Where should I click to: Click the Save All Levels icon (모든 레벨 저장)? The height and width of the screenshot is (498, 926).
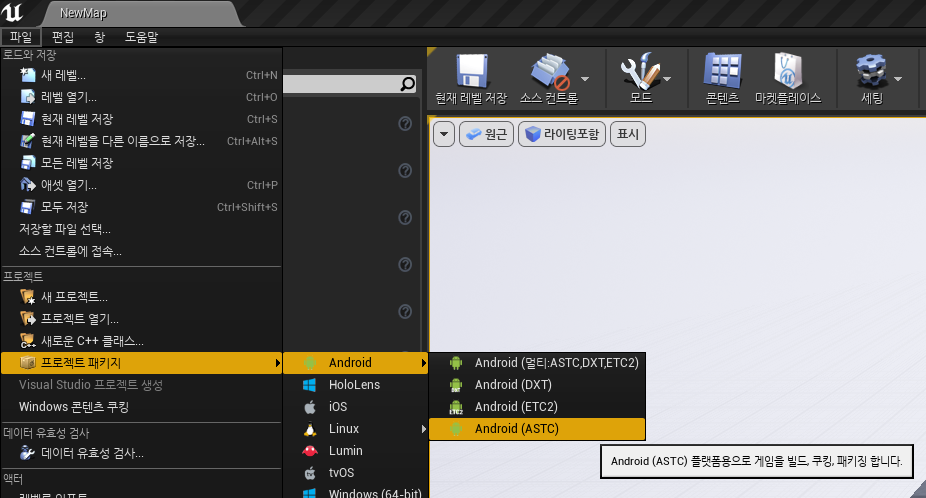(28, 163)
